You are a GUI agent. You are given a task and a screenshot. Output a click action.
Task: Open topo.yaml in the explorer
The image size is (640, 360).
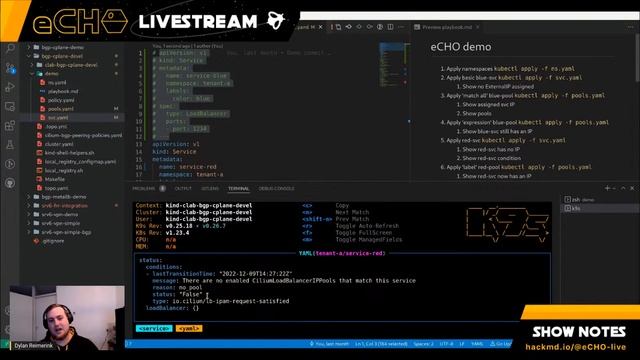pos(72,188)
